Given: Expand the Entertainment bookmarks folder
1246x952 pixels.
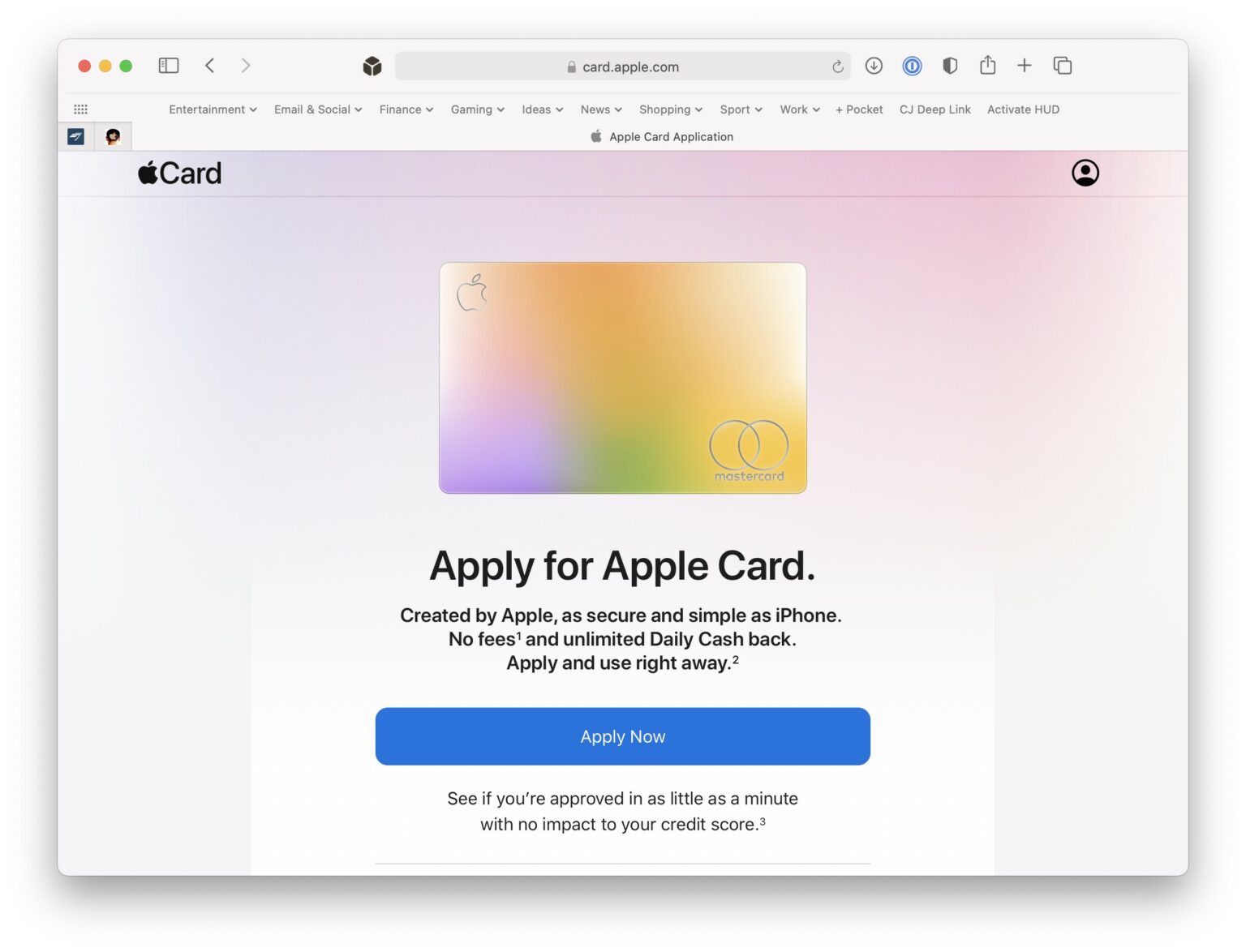Looking at the screenshot, I should coord(213,109).
